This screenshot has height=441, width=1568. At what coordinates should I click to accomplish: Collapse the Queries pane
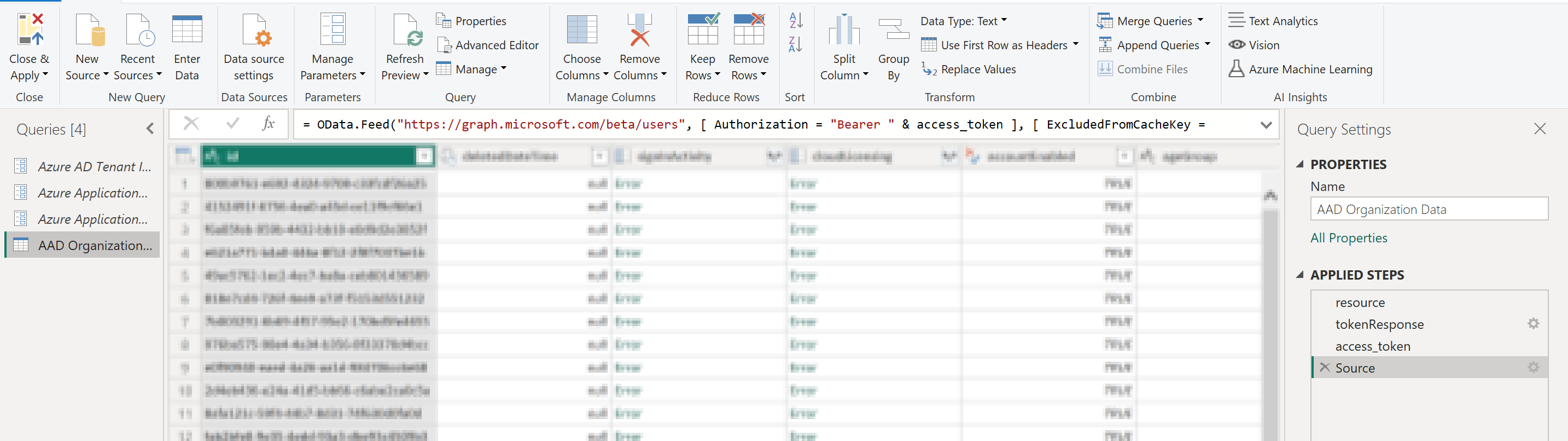pyautogui.click(x=150, y=129)
